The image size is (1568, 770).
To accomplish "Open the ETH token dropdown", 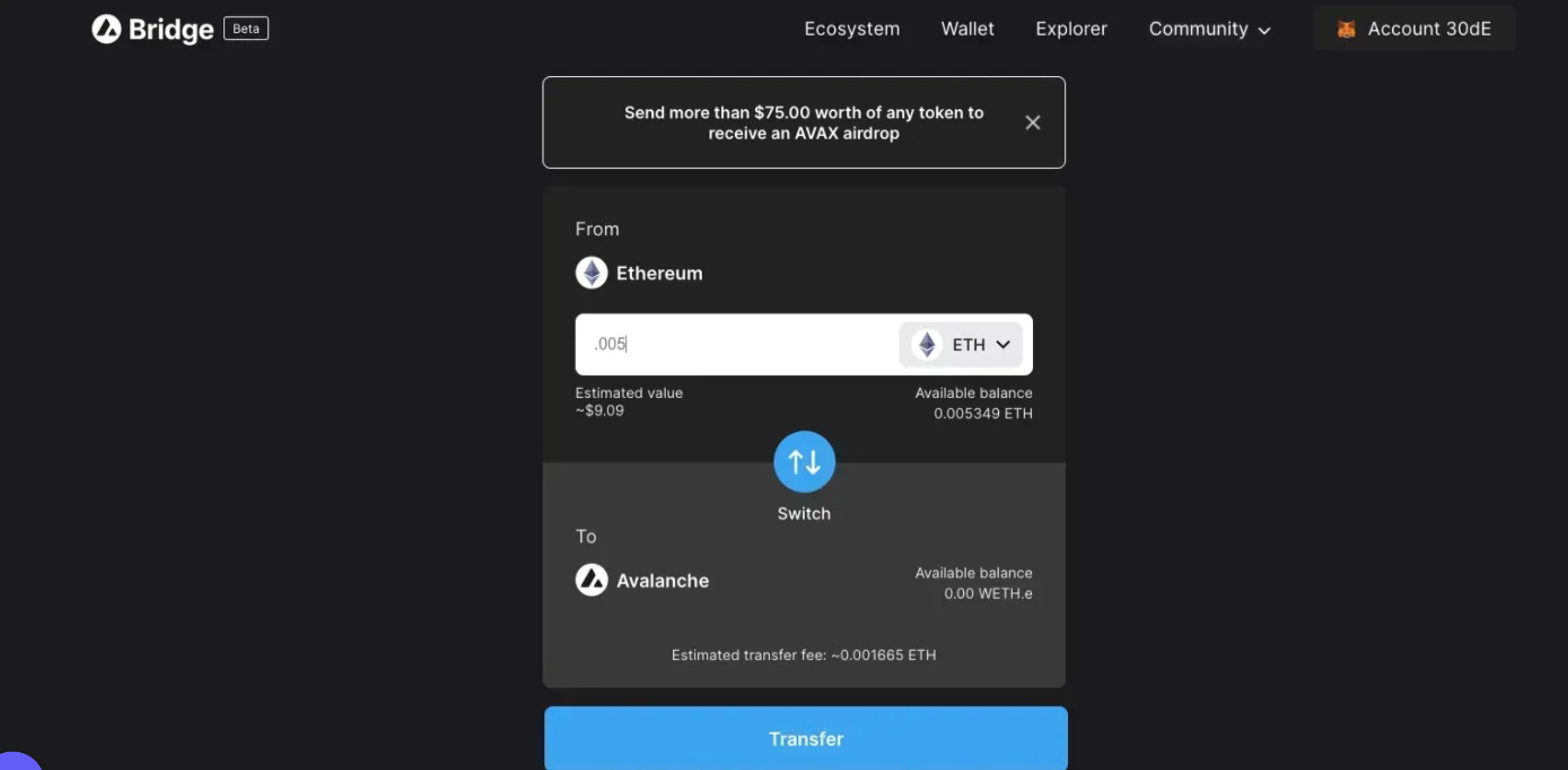I will pos(960,345).
